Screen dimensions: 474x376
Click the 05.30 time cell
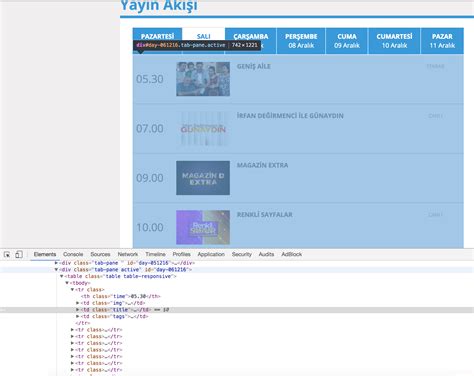coord(150,79)
